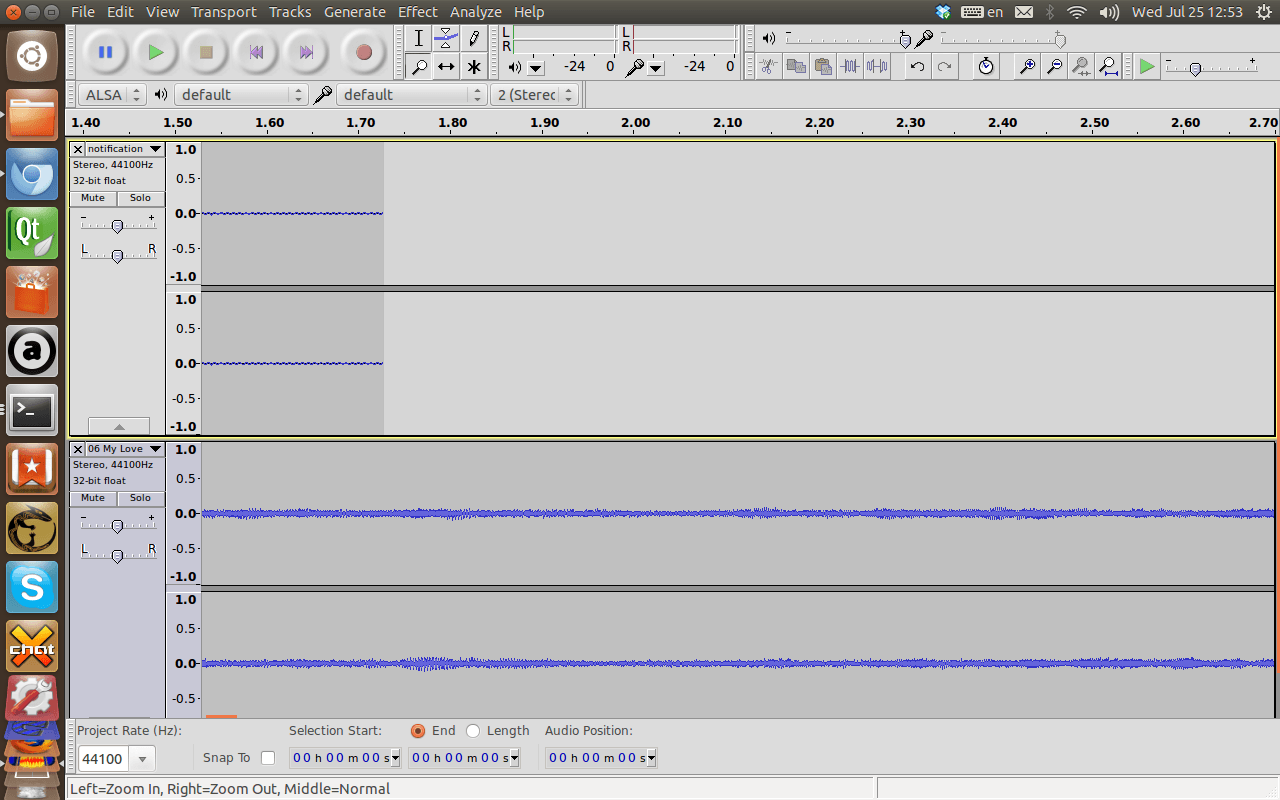Open the File menu
Viewport: 1280px width, 800px height.
[x=83, y=12]
